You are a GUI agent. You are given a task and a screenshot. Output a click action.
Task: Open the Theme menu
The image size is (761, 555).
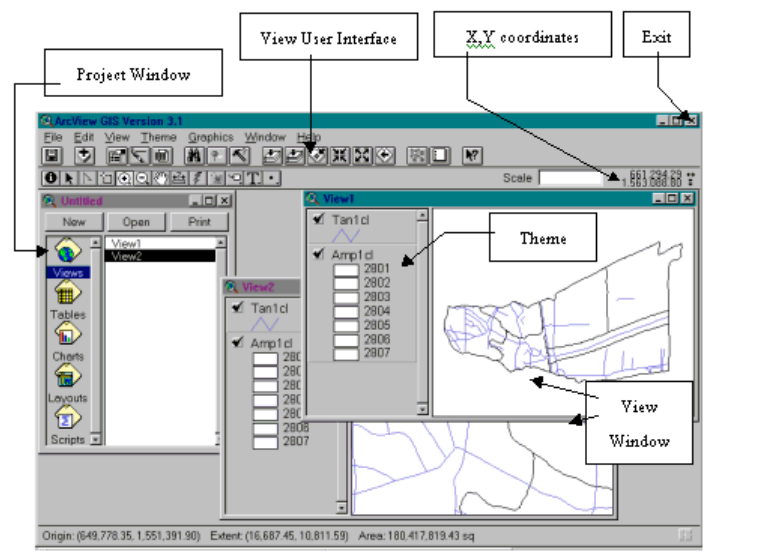click(x=159, y=137)
